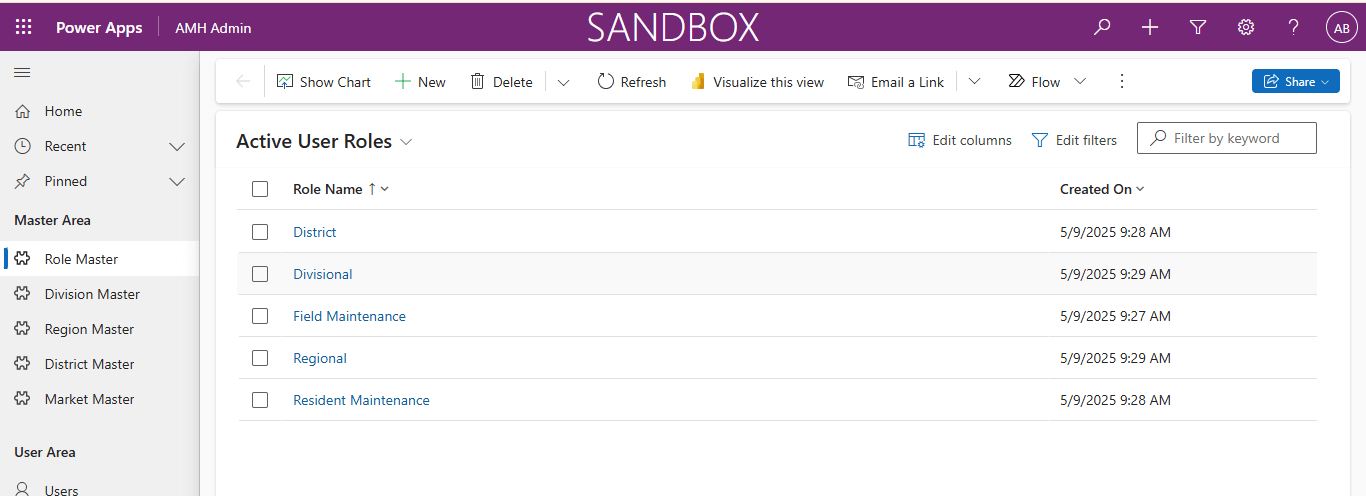The height and width of the screenshot is (496, 1366).
Task: Toggle the select all rows checkbox
Action: [x=260, y=189]
